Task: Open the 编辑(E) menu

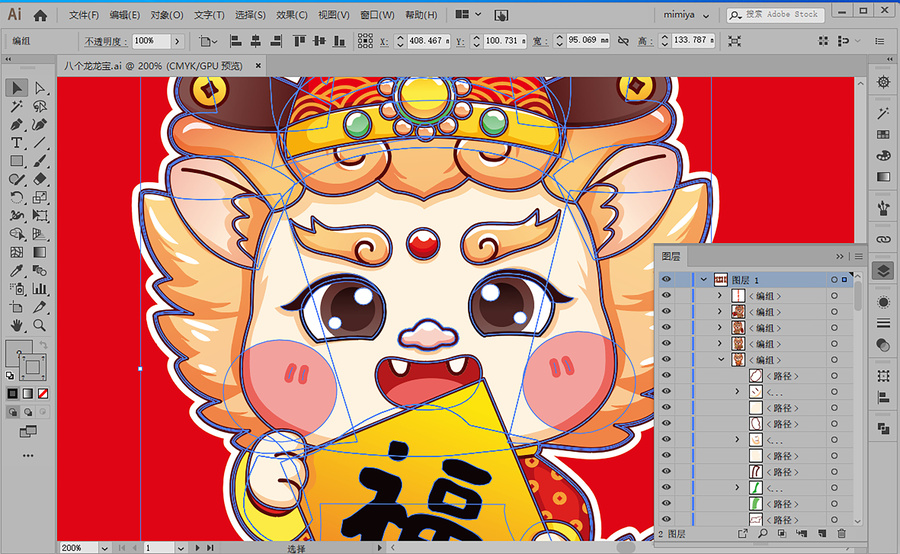Action: pyautogui.click(x=125, y=15)
